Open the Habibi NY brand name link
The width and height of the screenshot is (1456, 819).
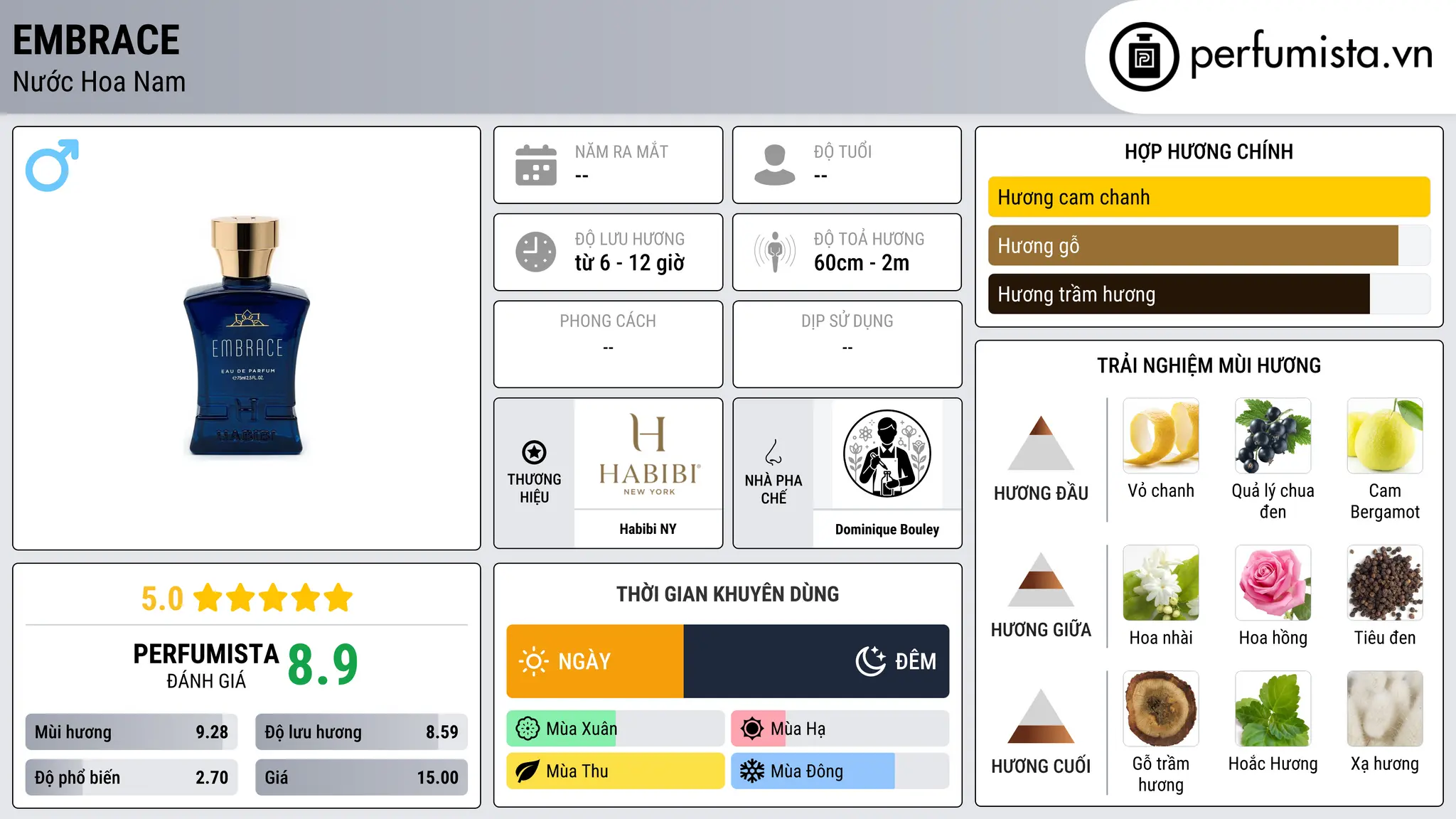[648, 529]
